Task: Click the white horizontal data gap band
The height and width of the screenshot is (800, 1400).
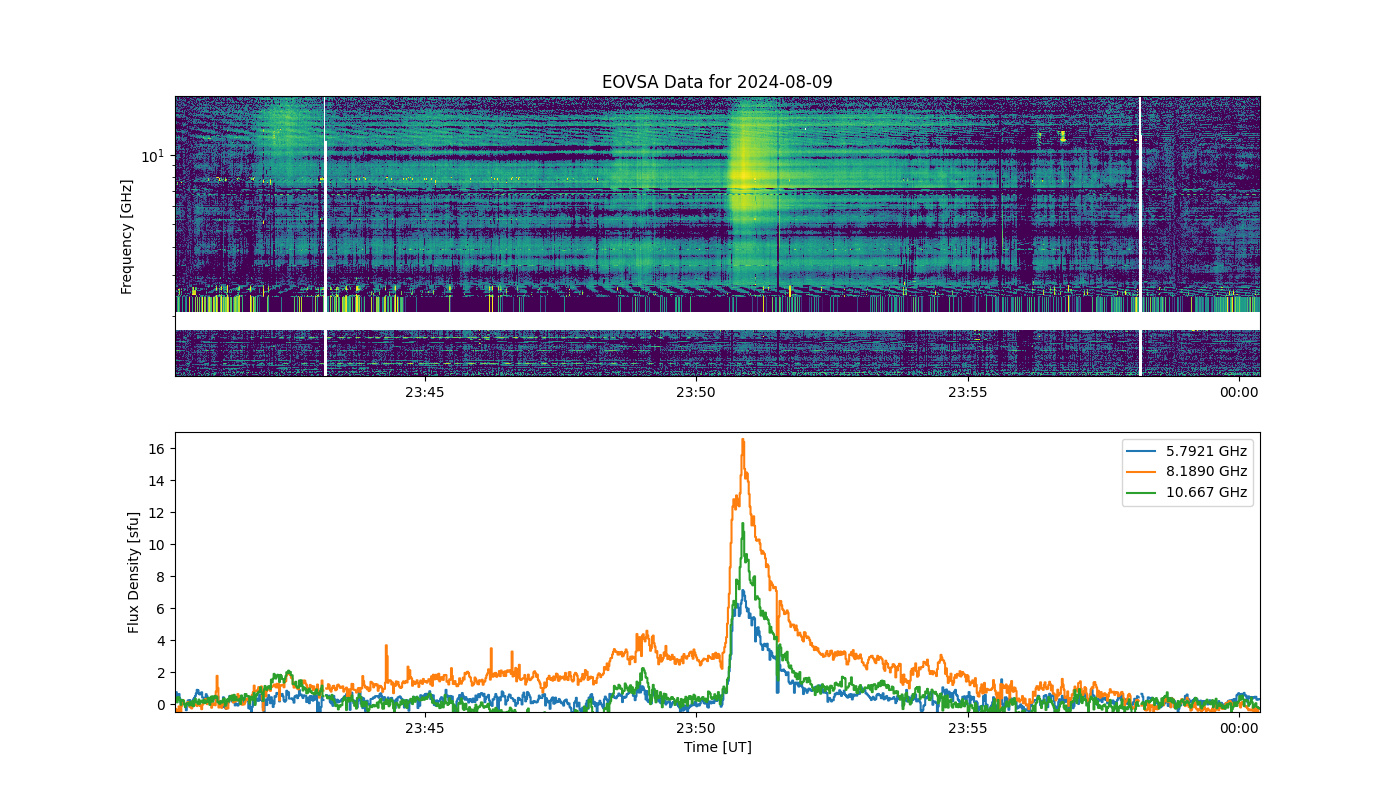Action: pos(717,321)
